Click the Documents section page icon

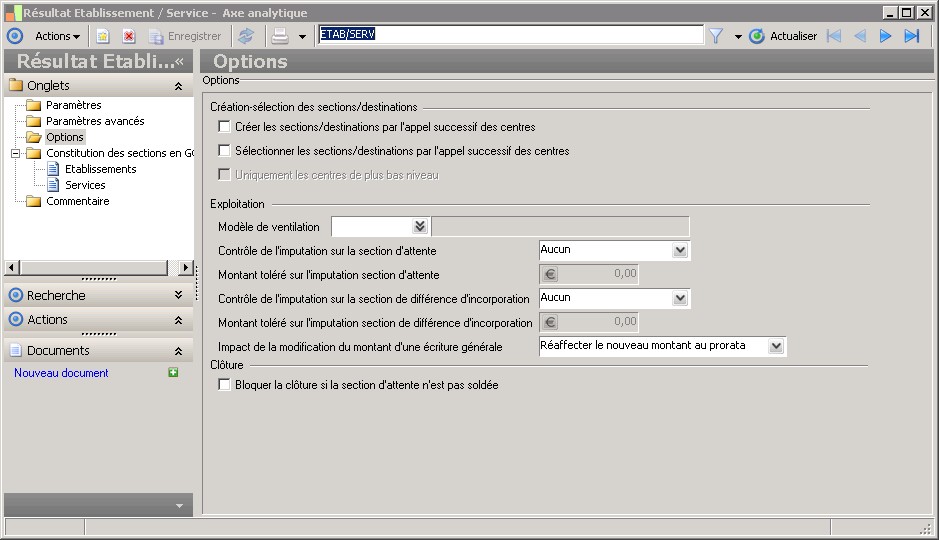pos(16,350)
